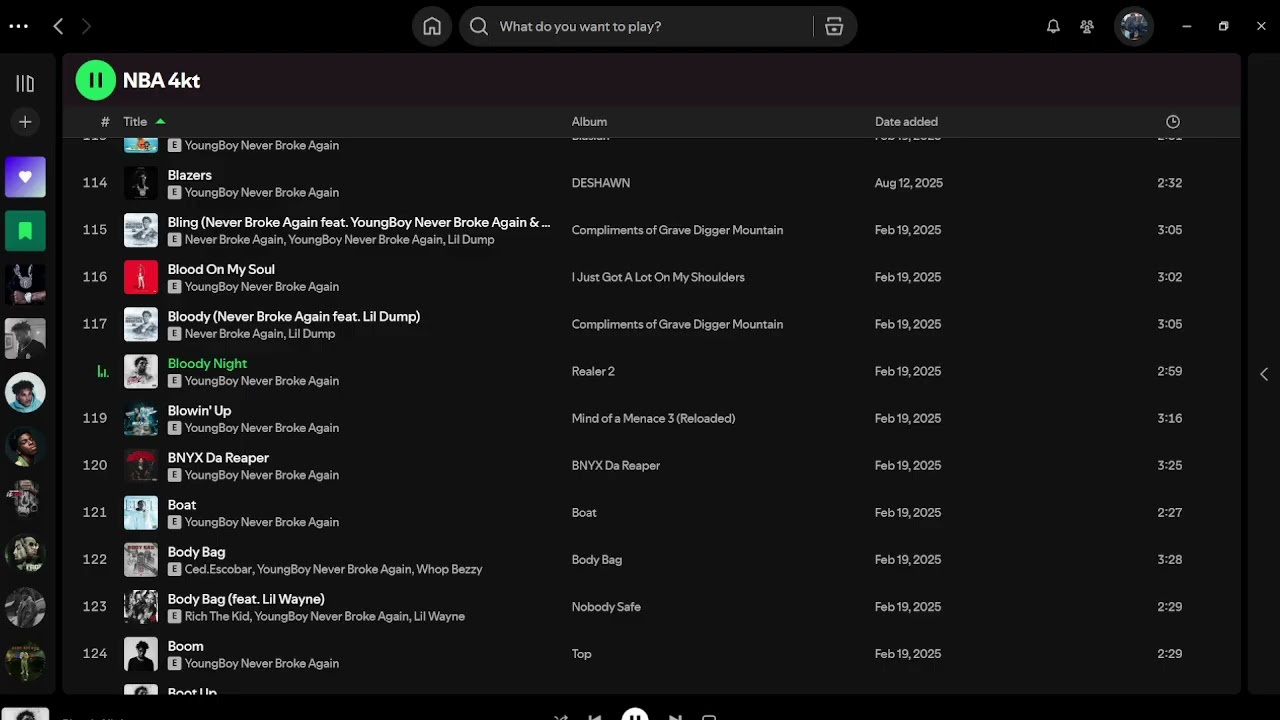The image size is (1280, 720).
Task: Click the 3:25 duration of BNYX Da Reaper
Action: pos(1170,465)
